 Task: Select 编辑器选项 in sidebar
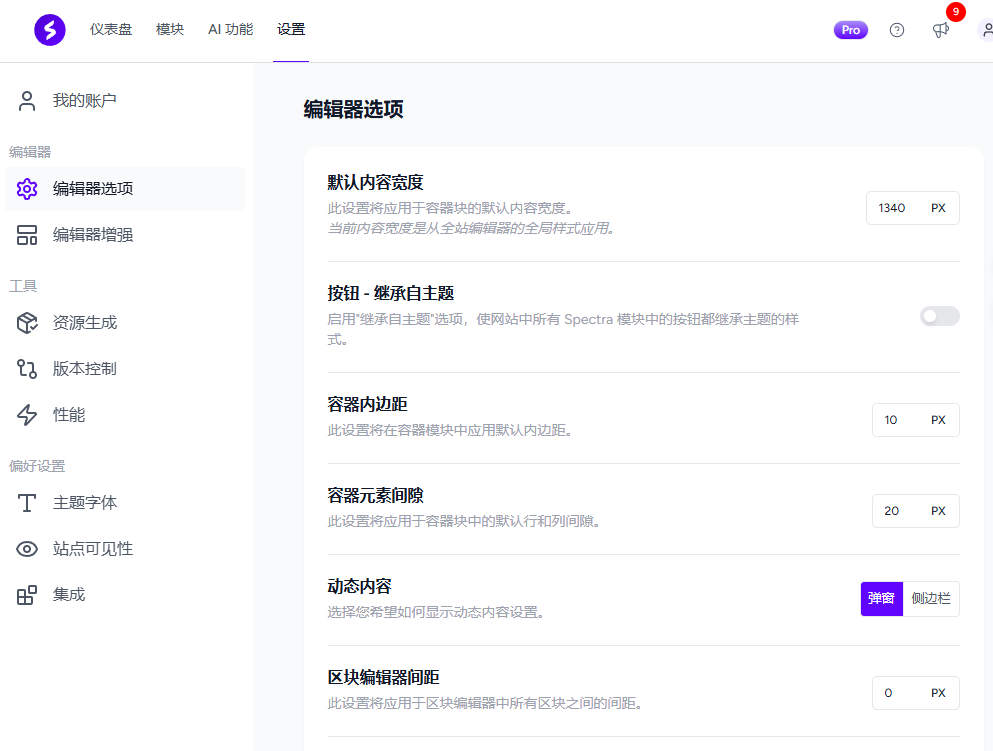pos(125,189)
